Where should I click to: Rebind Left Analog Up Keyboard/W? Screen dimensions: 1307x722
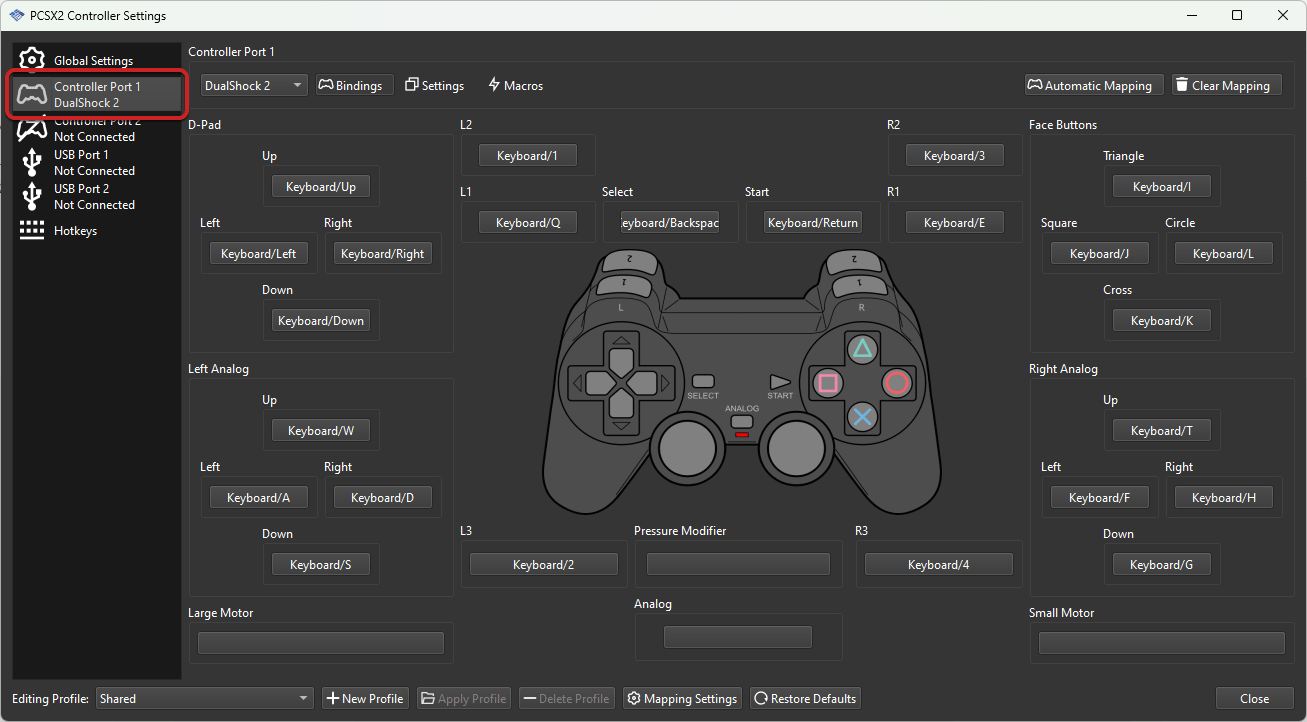coord(321,431)
